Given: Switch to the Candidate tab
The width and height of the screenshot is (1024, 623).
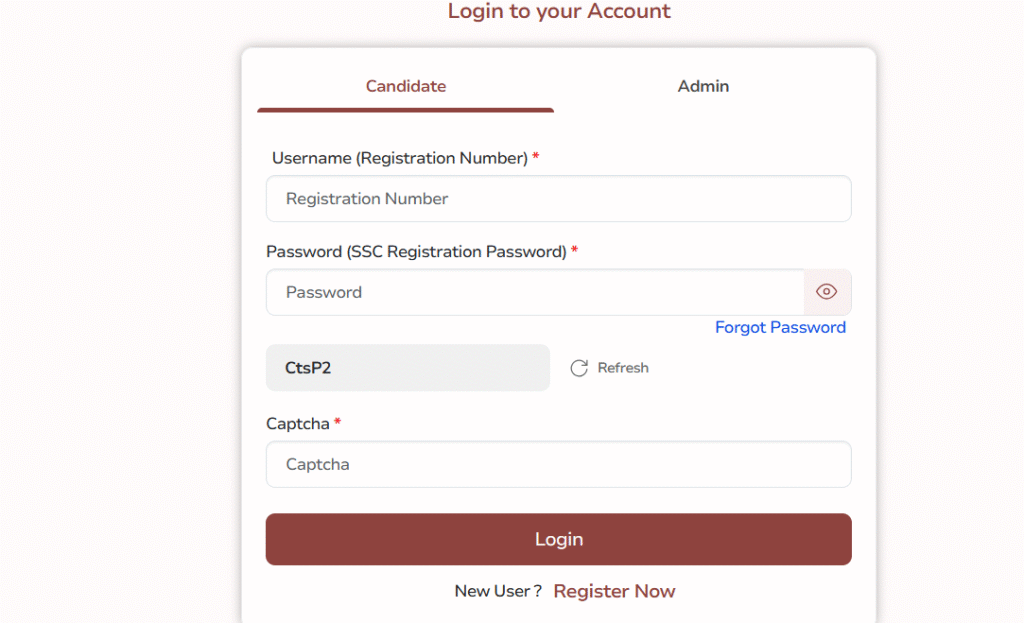Looking at the screenshot, I should (x=406, y=86).
